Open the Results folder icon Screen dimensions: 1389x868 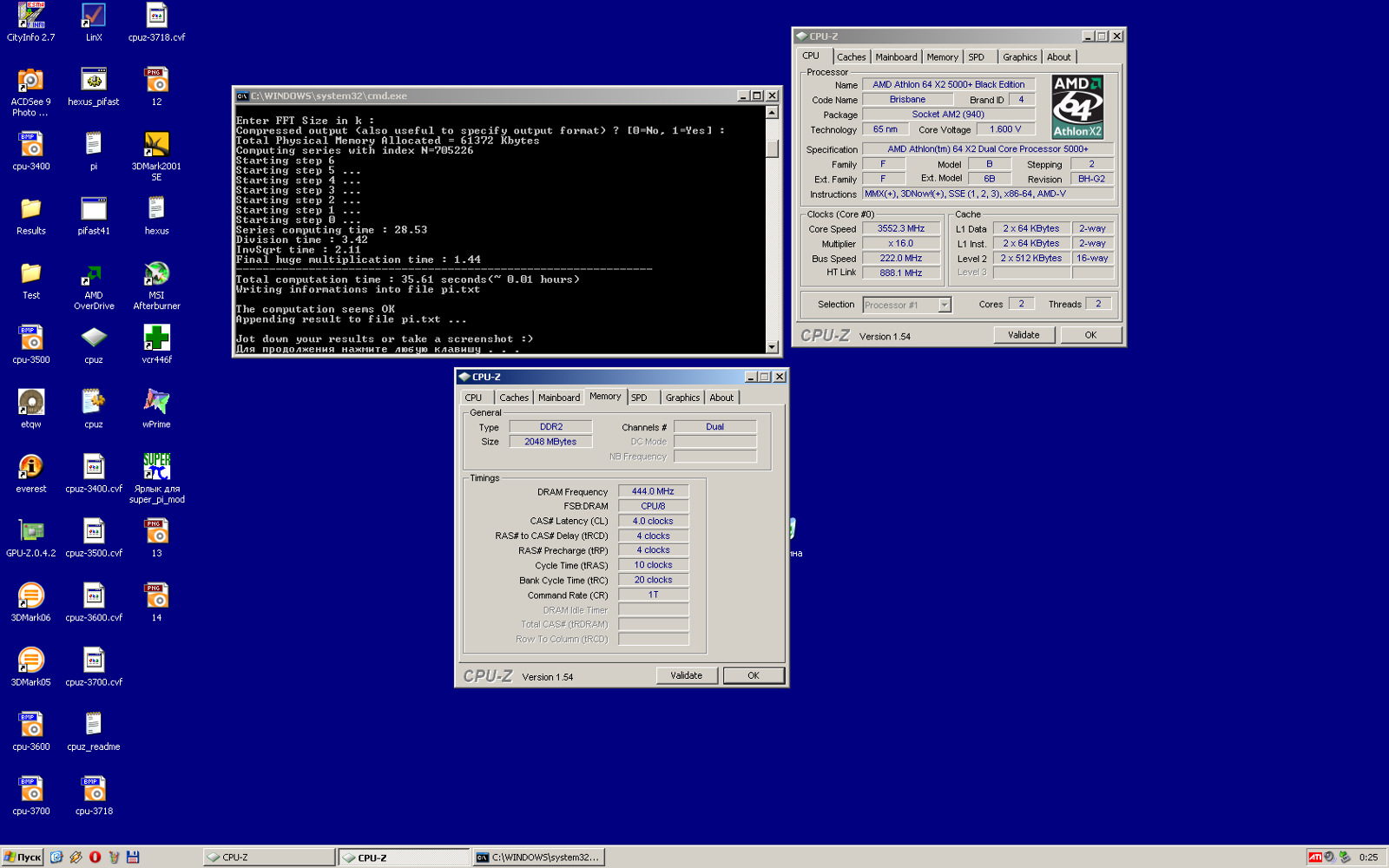click(x=31, y=216)
